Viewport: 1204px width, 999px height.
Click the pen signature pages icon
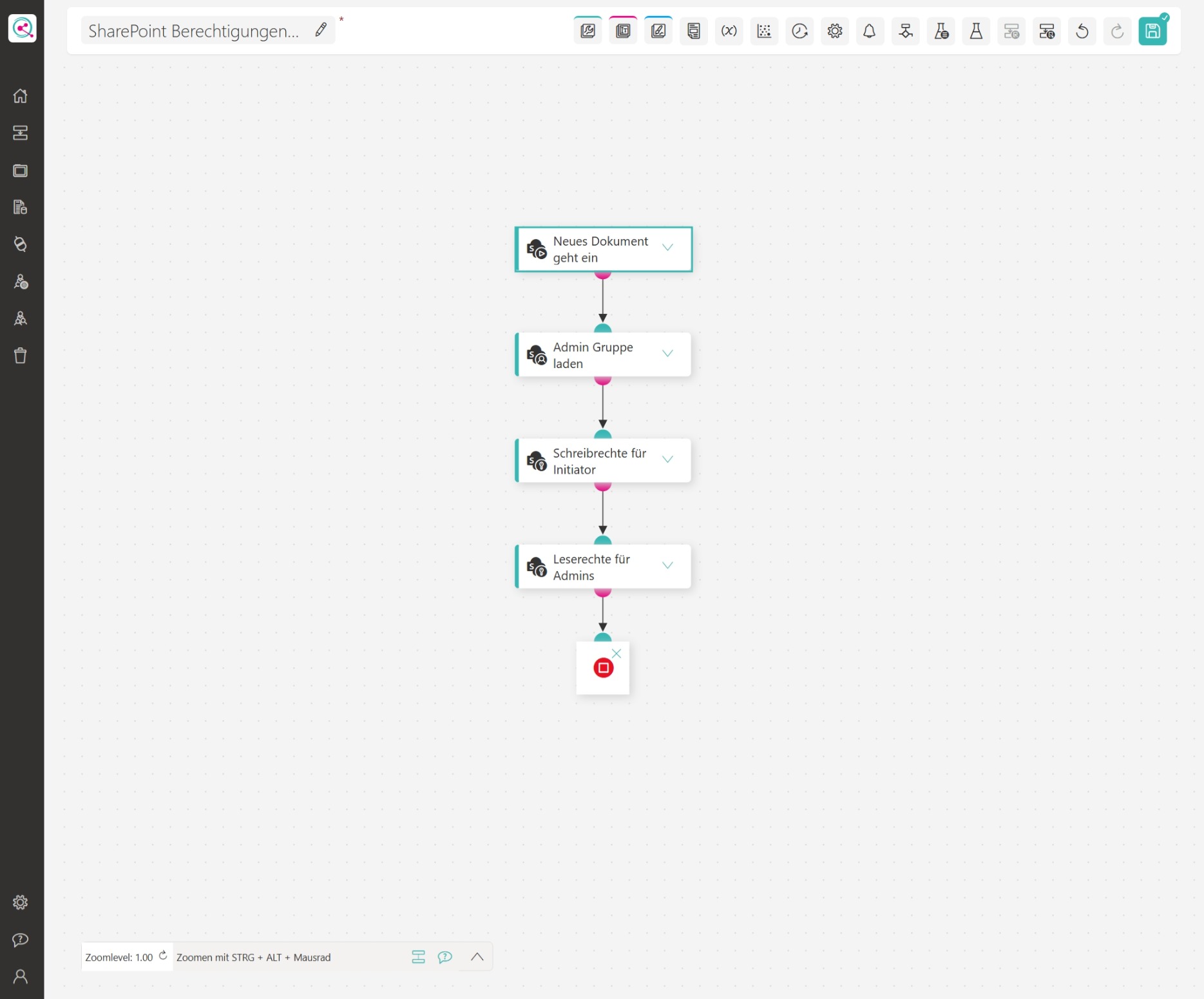658,31
